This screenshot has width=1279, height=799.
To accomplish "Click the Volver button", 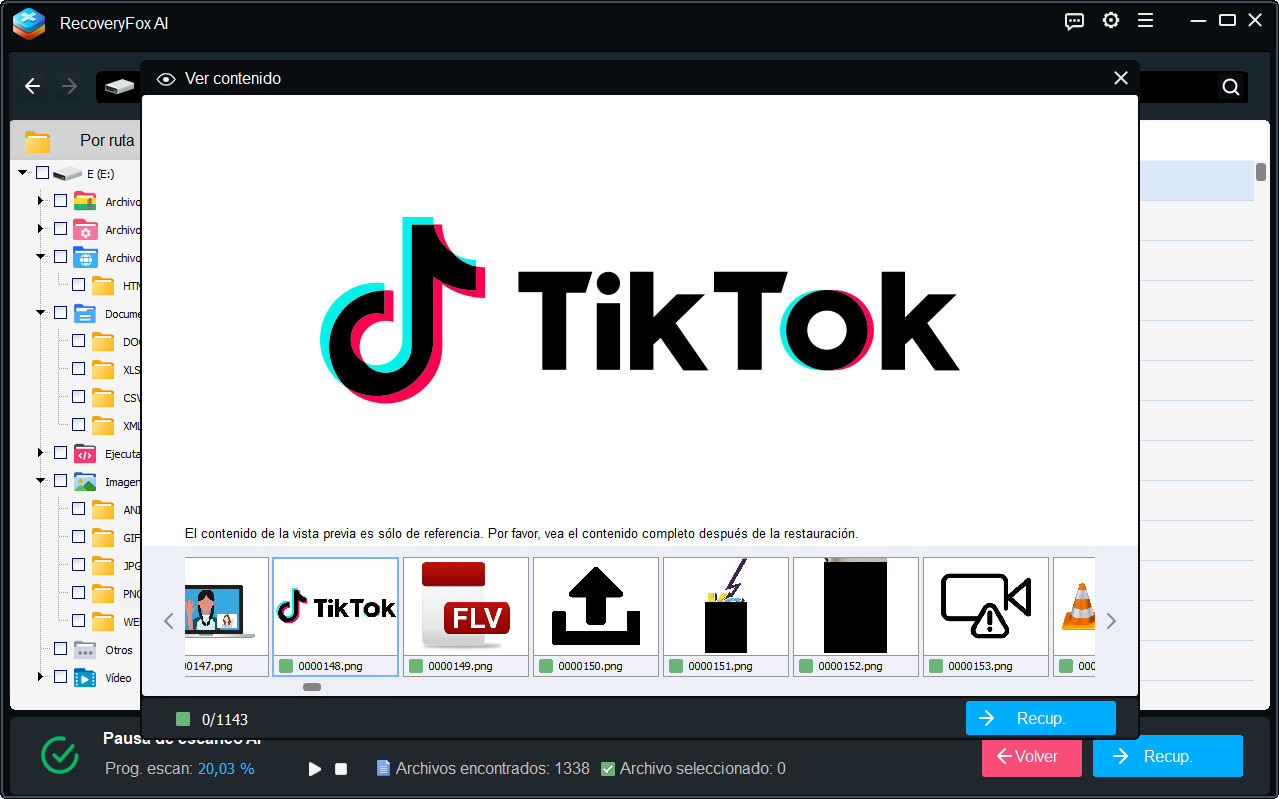I will tap(1031, 756).
